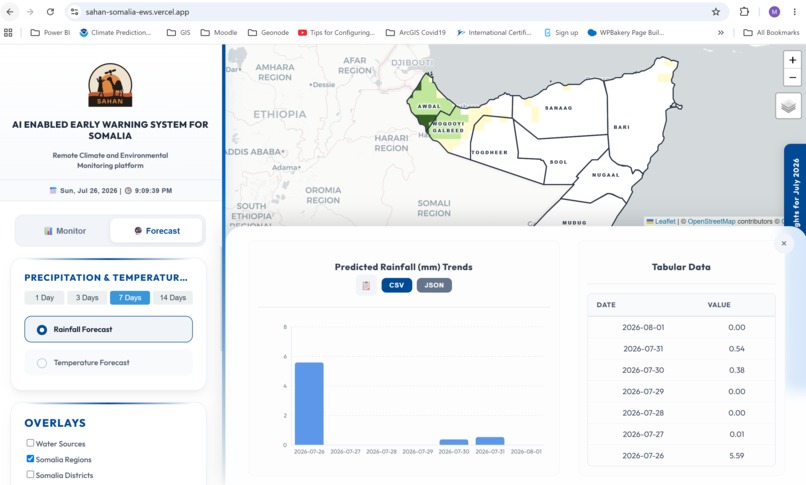Zoom out on the map with minus
This screenshot has width=806, height=485.
tap(792, 78)
